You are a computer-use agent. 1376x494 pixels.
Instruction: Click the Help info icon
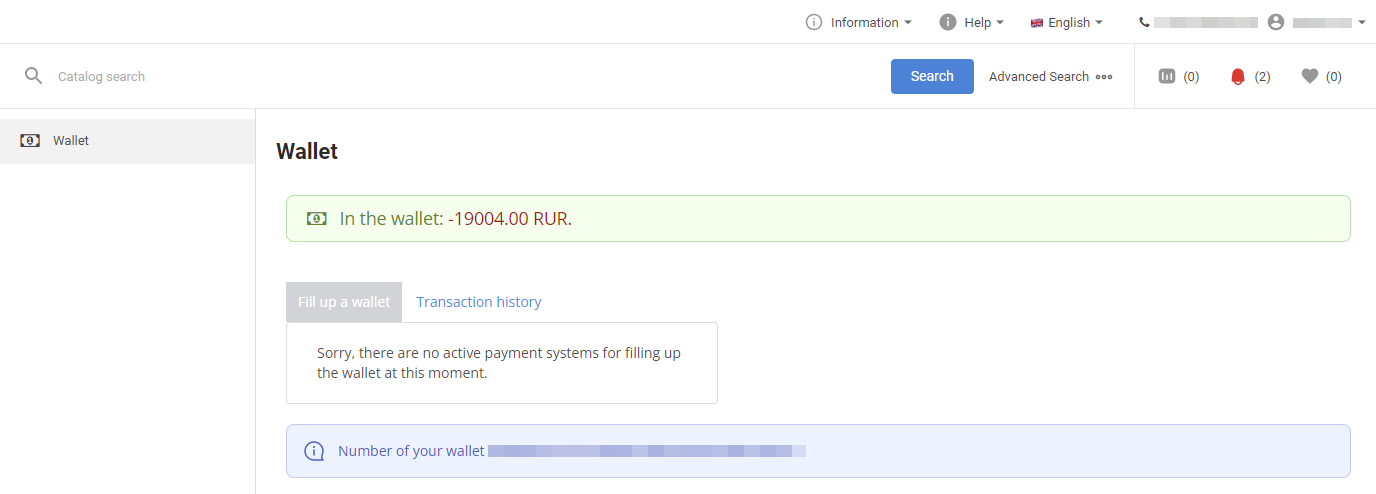click(948, 22)
